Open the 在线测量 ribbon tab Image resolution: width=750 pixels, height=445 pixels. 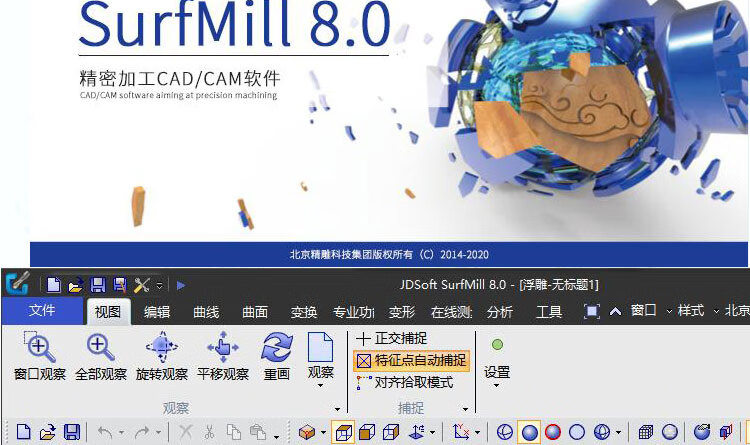tap(451, 312)
